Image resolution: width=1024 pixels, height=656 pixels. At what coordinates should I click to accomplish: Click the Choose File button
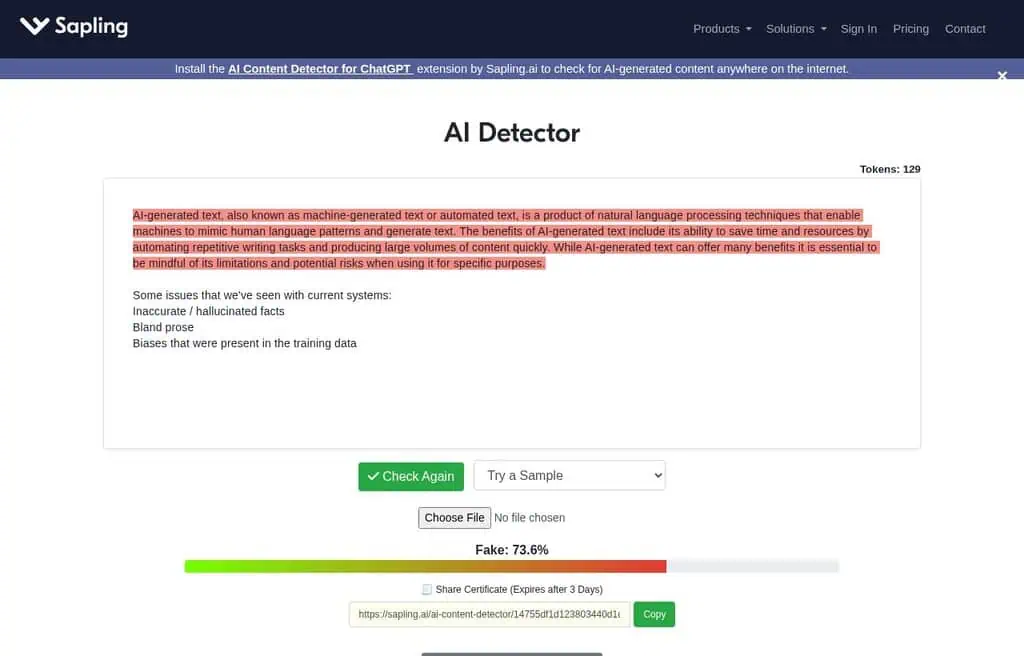tap(455, 517)
